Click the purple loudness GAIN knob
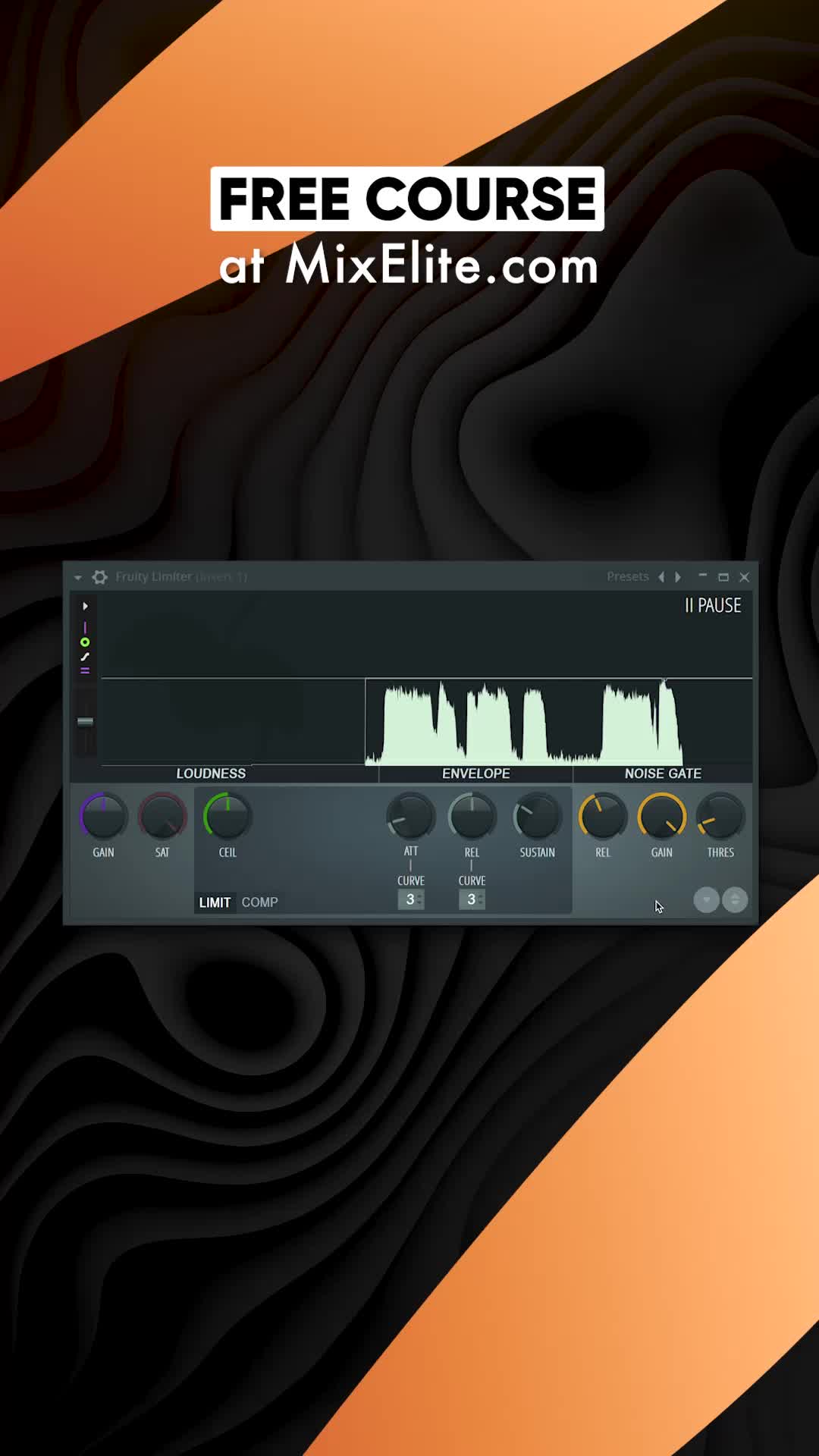The width and height of the screenshot is (819, 1456). point(104,817)
